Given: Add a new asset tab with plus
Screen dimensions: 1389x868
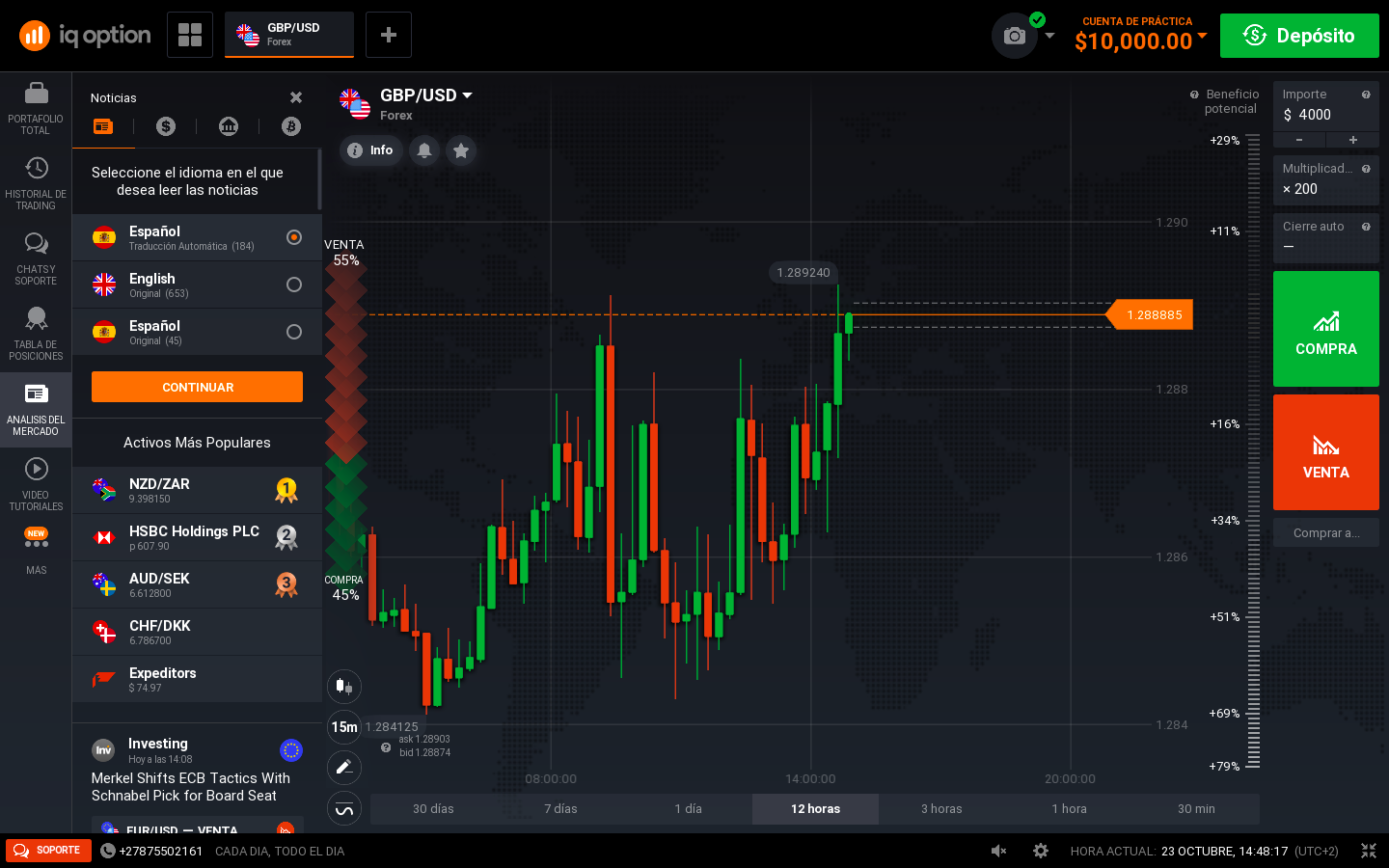Looking at the screenshot, I should coord(389,35).
